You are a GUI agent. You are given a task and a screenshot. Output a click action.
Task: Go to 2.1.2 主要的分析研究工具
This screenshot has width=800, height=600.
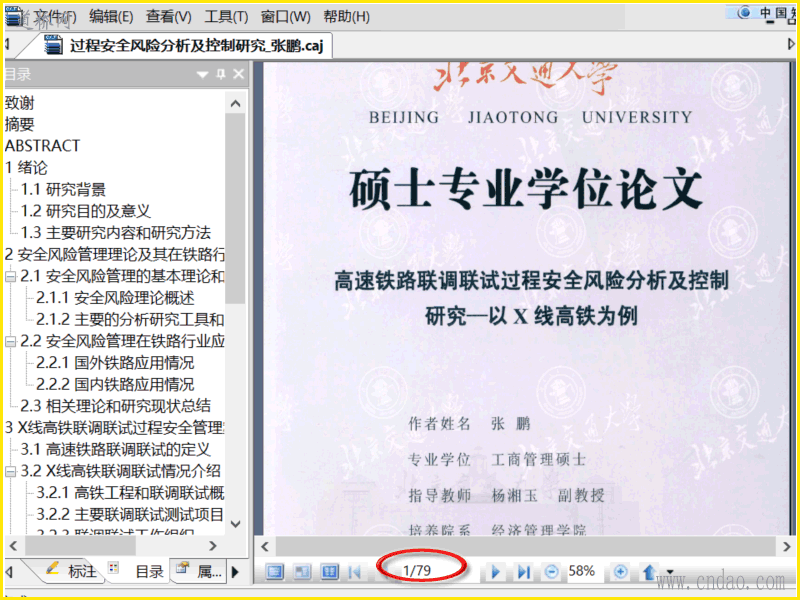(x=131, y=319)
